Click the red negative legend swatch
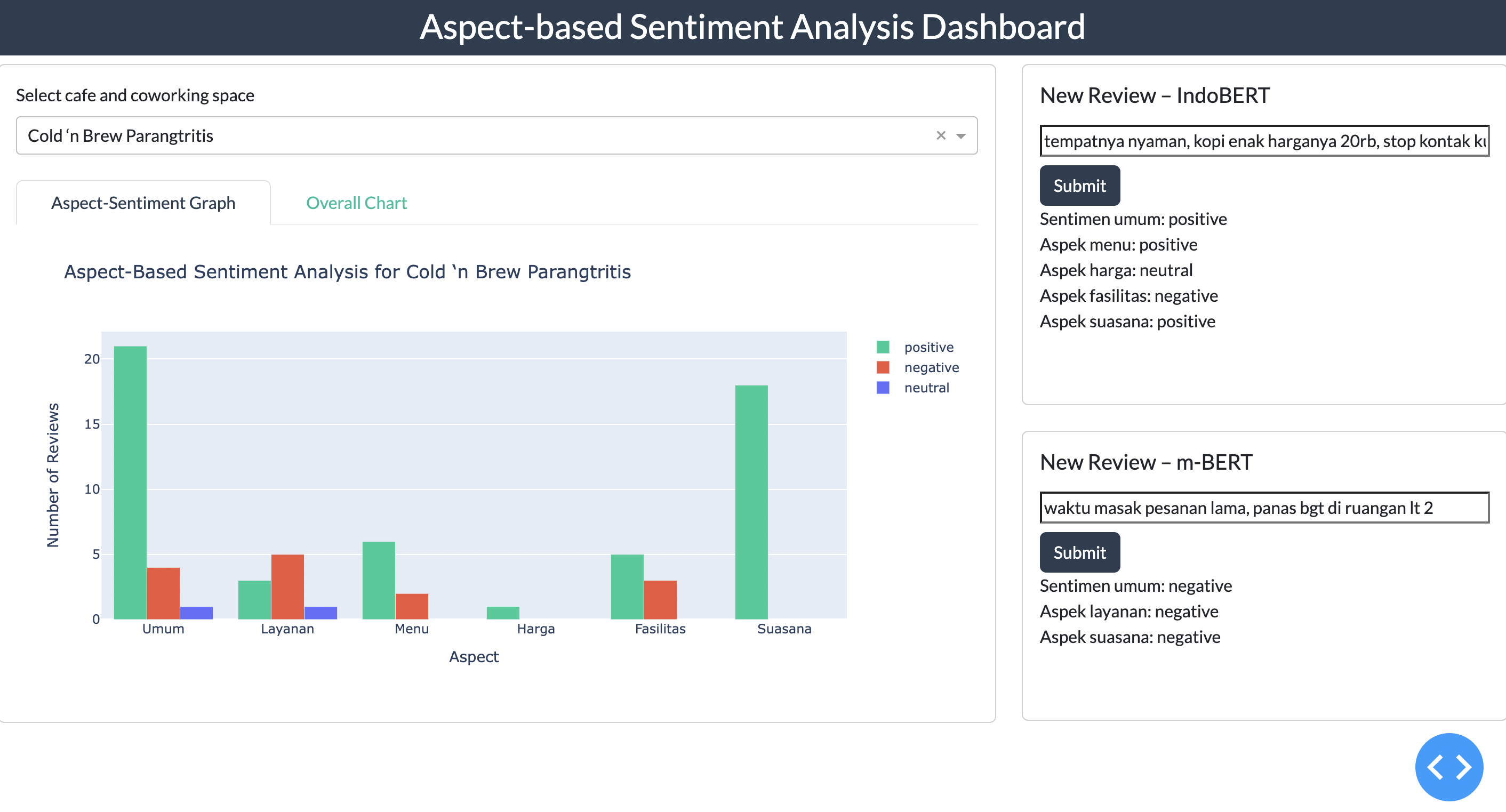The height and width of the screenshot is (812, 1506). pos(883,367)
